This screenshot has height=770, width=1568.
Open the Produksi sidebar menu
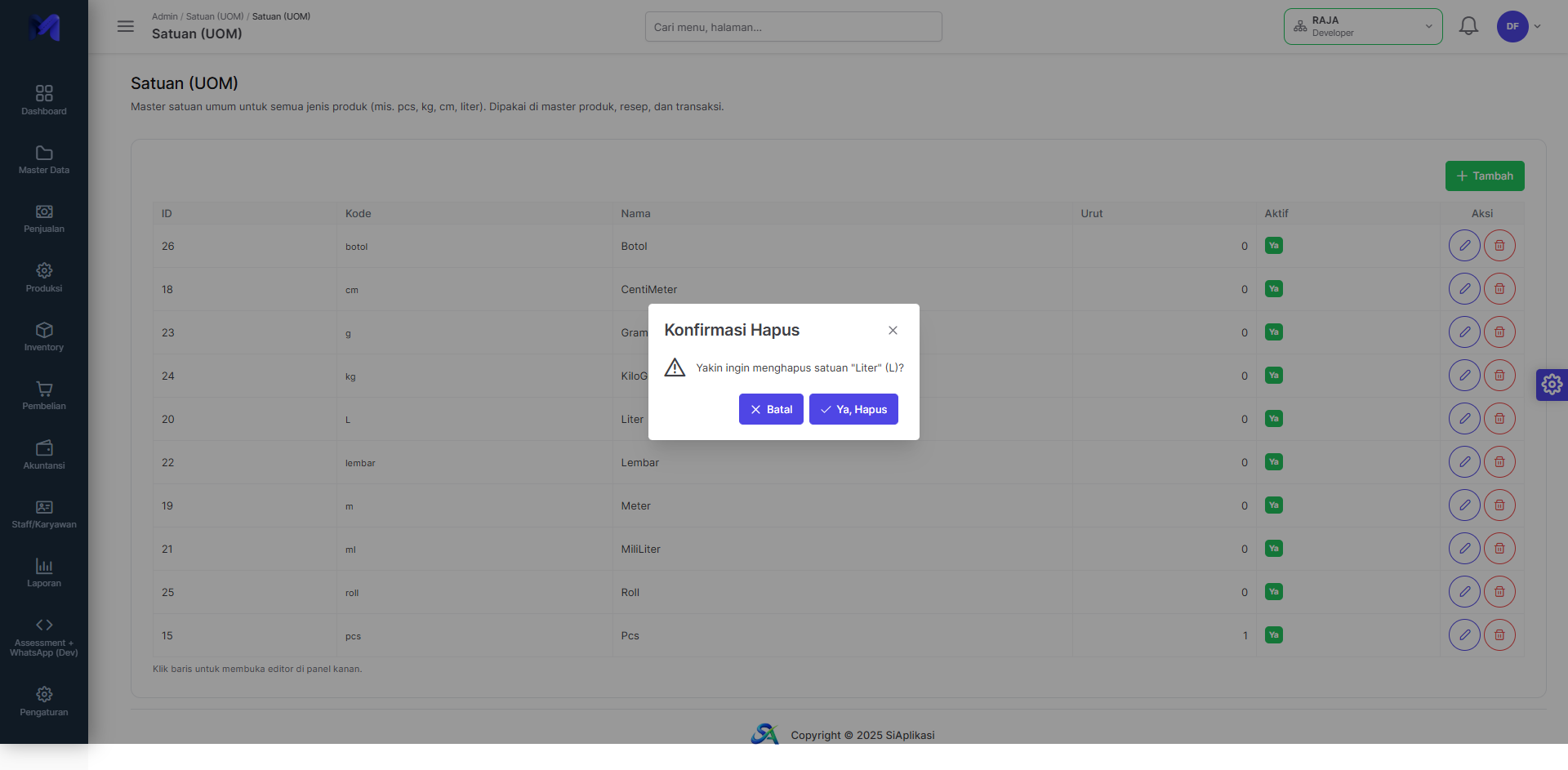44,277
